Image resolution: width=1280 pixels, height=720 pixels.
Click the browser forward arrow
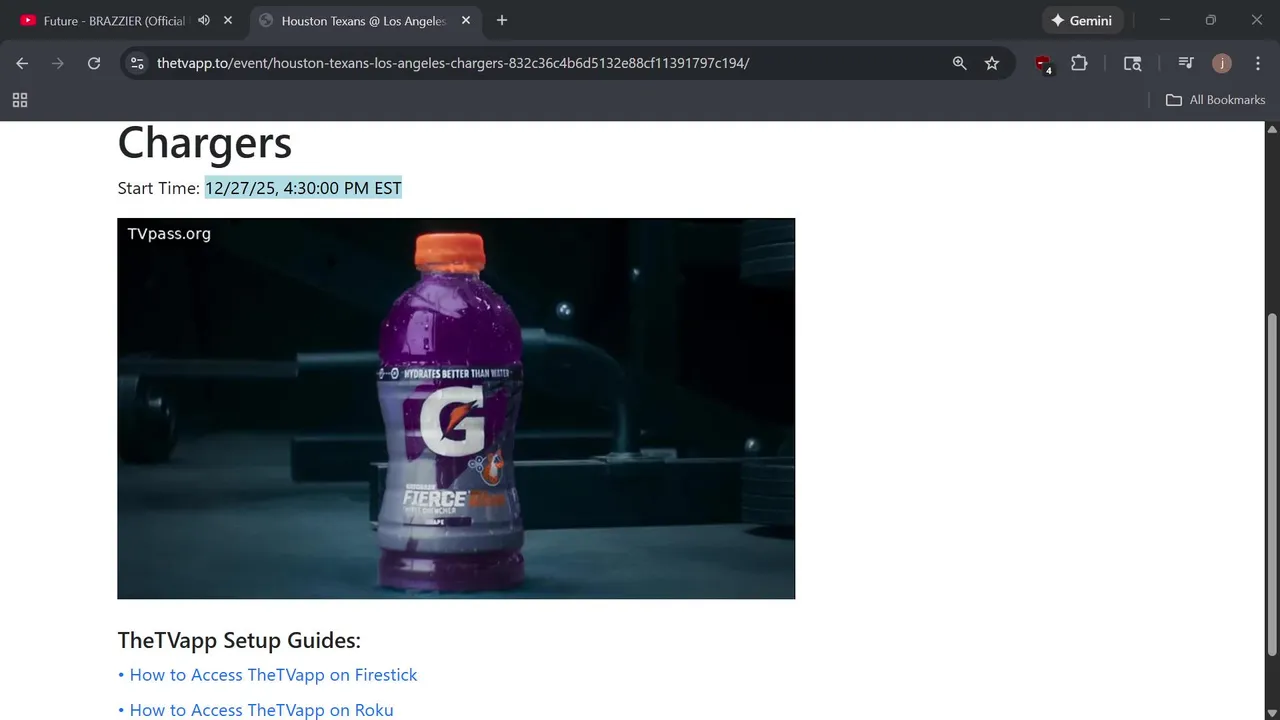coord(58,63)
